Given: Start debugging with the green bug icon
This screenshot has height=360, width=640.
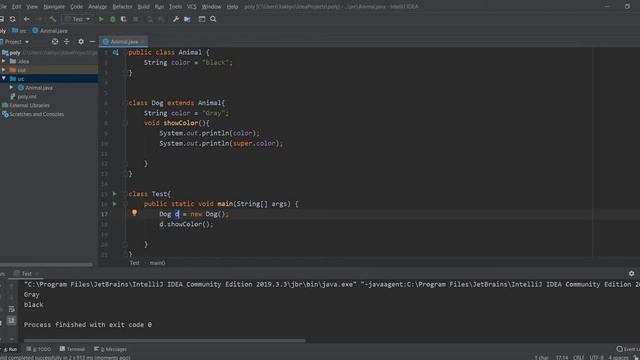Looking at the screenshot, I should (113, 19).
